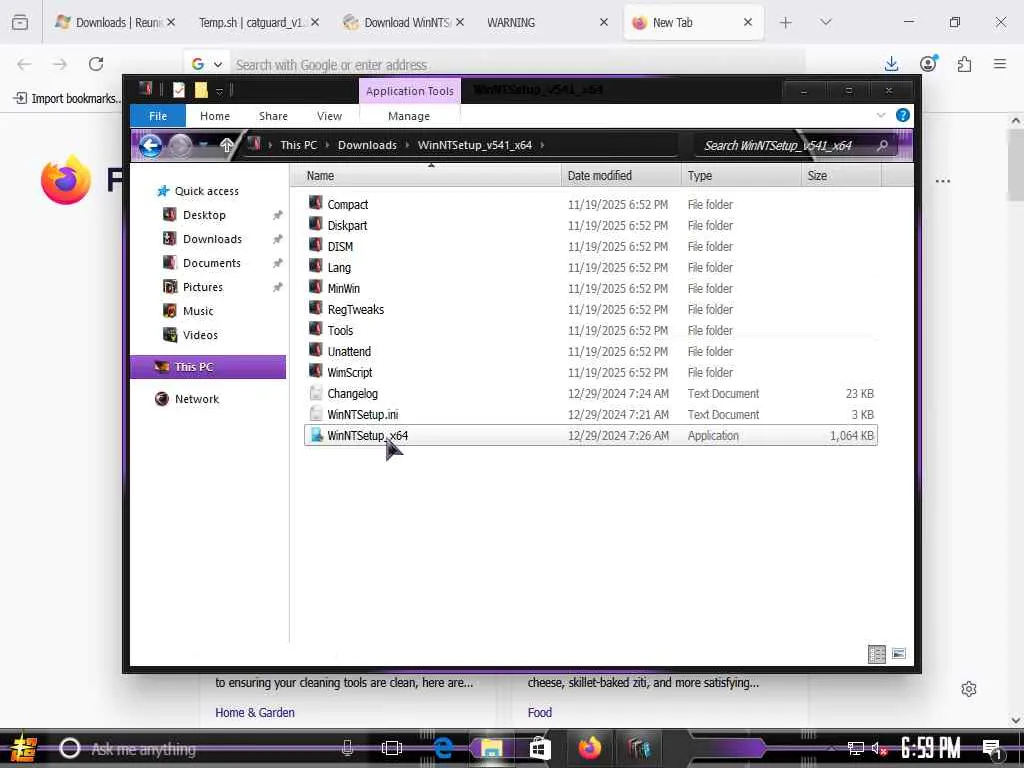Expand breadcrumb arrow after Downloads

point(407,145)
